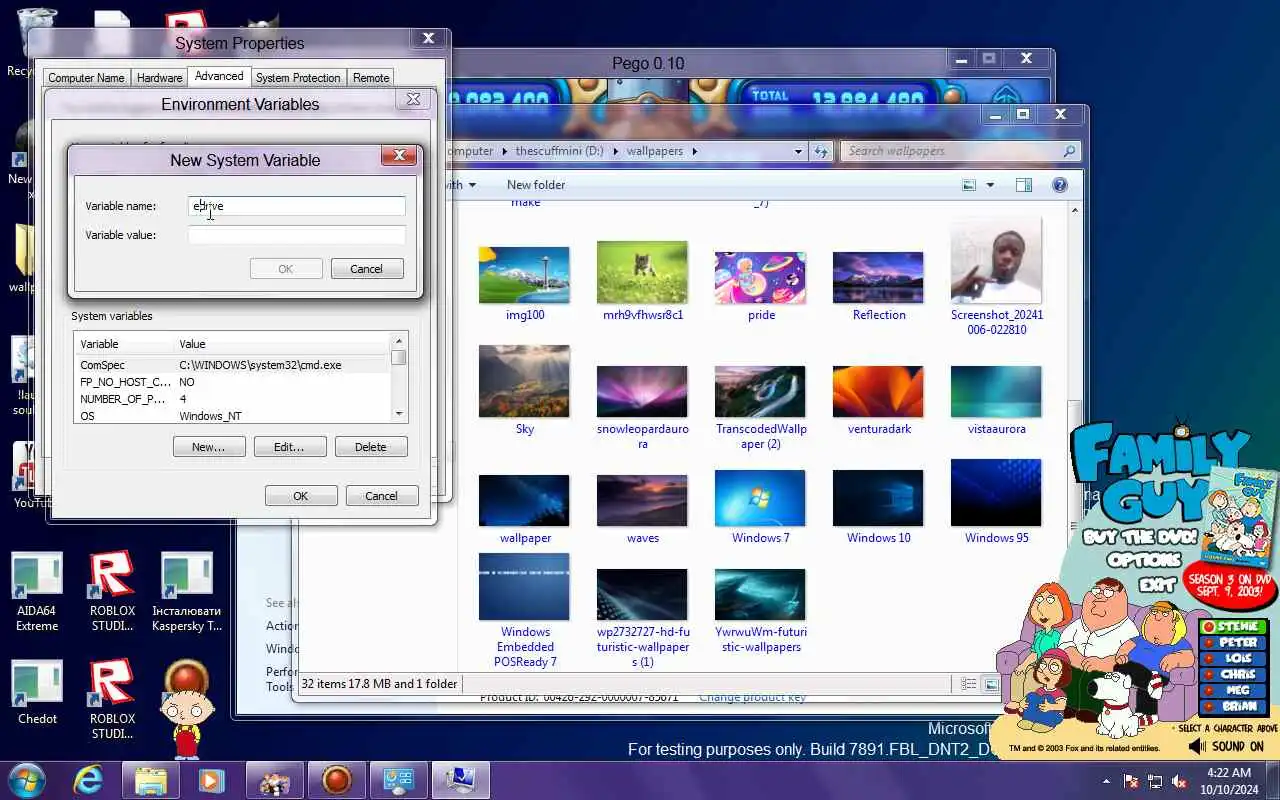Open the view options dropdown arrow
Image resolution: width=1280 pixels, height=800 pixels.
coord(990,185)
